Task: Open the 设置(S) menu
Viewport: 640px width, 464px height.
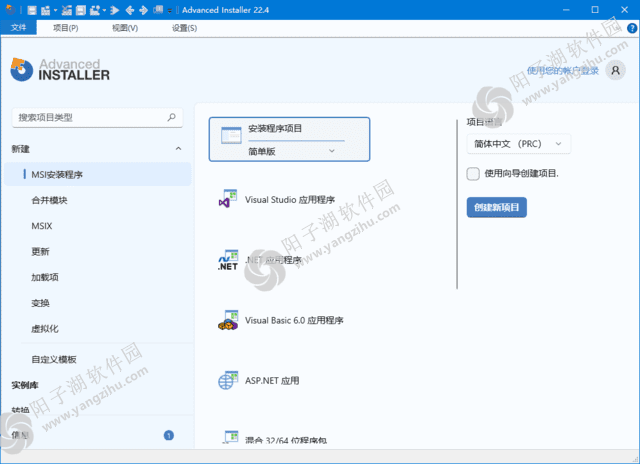Action: point(184,28)
